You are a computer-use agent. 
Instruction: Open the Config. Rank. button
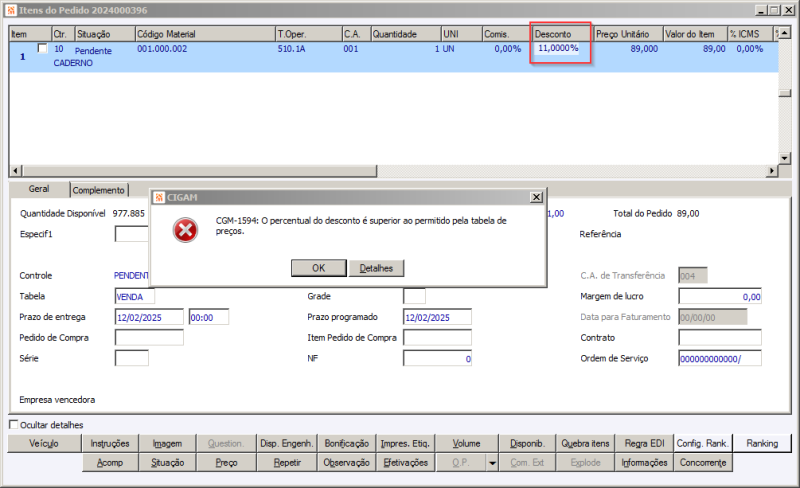pyautogui.click(x=703, y=443)
